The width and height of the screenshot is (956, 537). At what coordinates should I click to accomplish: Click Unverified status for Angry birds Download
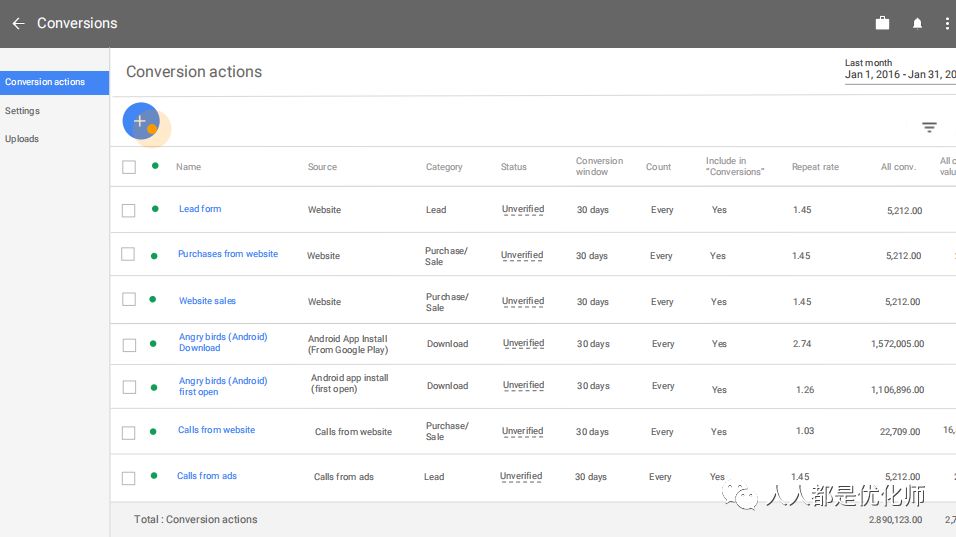[524, 343]
